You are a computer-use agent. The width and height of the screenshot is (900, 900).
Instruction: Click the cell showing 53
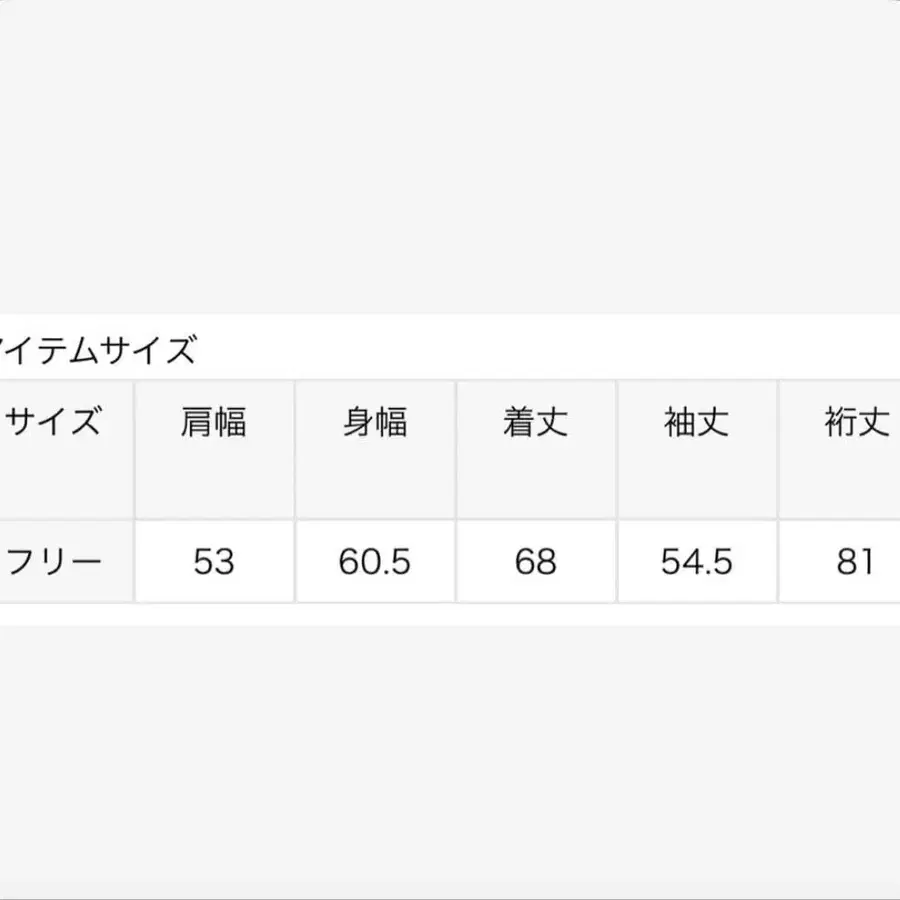214,562
